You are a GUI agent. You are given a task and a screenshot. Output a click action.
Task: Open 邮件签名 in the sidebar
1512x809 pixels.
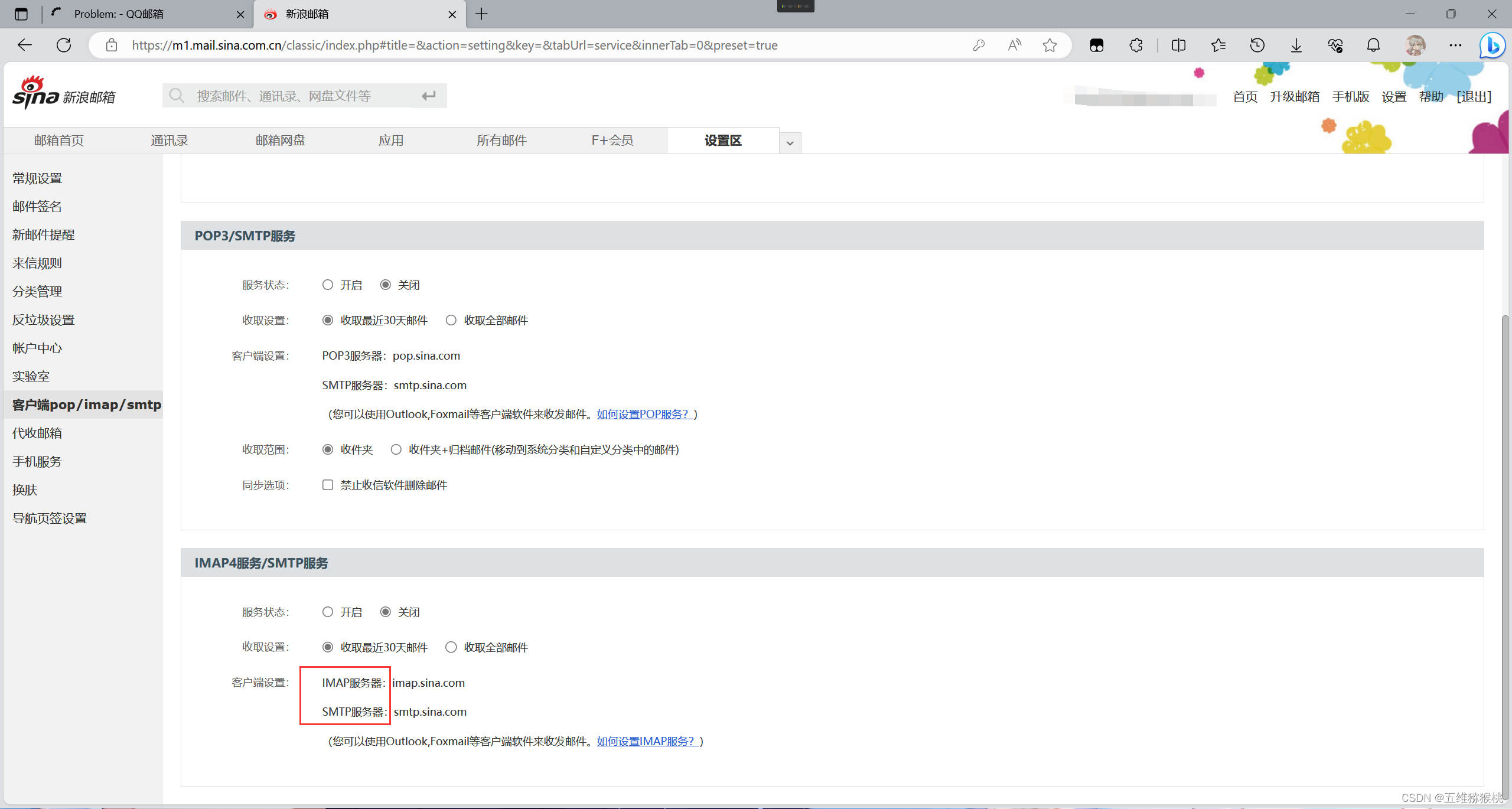(x=37, y=207)
